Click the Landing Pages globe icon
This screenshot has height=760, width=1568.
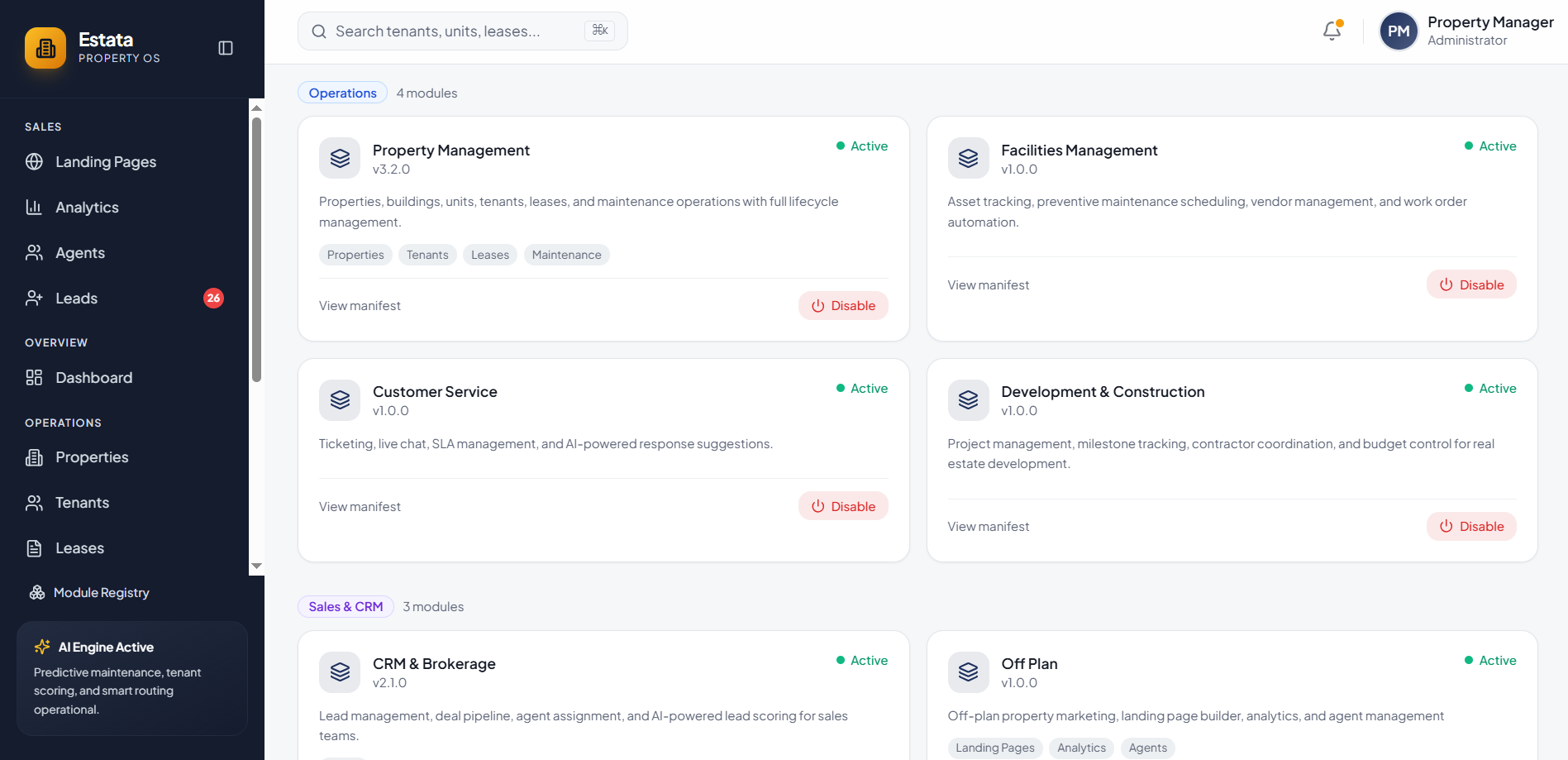pyautogui.click(x=34, y=162)
